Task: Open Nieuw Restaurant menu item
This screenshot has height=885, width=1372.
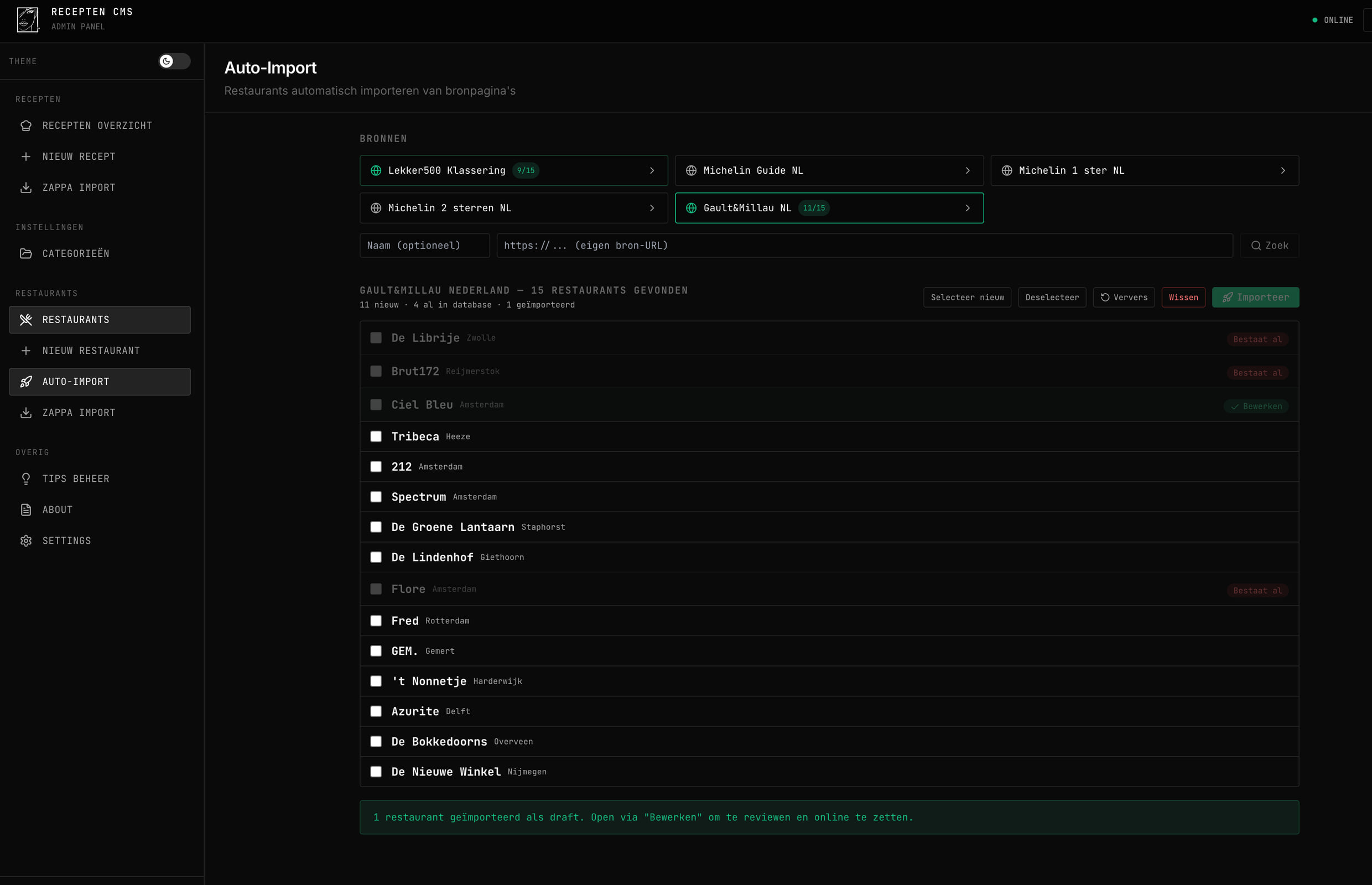Action: point(91,351)
